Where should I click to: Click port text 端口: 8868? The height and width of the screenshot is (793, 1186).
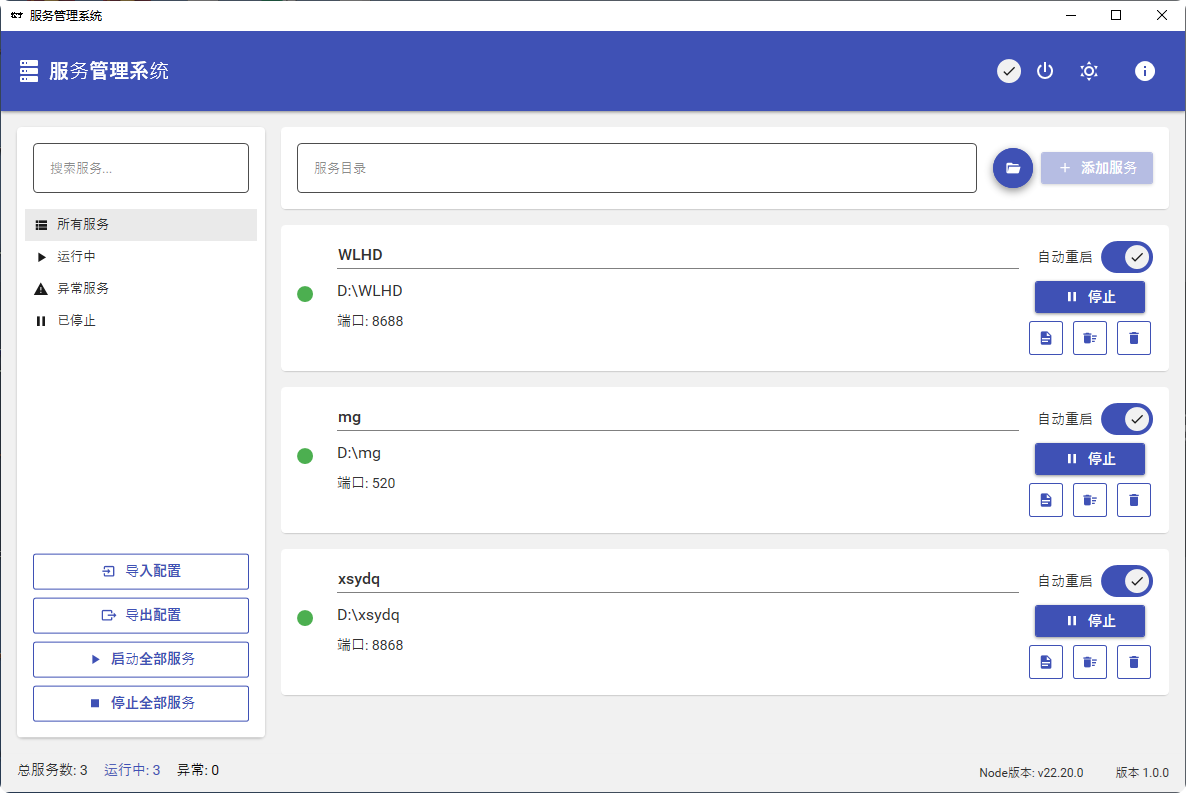tap(371, 645)
